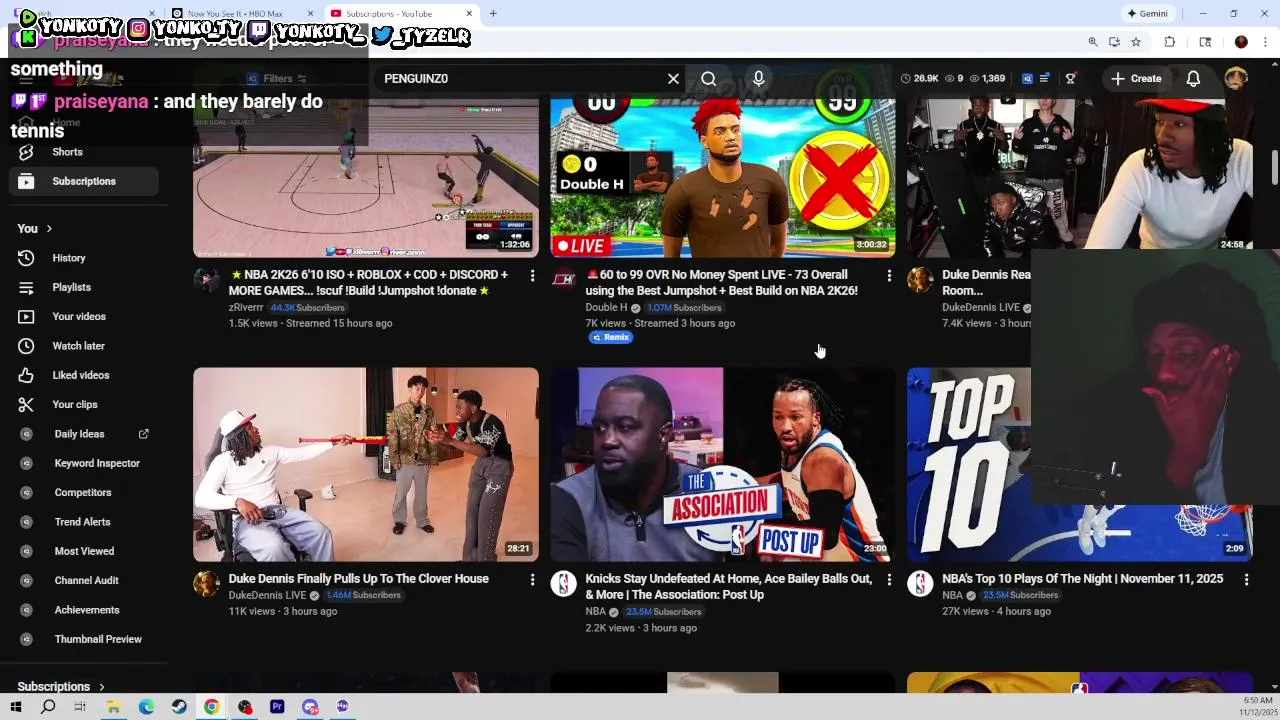Image resolution: width=1280 pixels, height=720 pixels.
Task: Open the Chrome three-dot menu
Action: pos(1266,42)
